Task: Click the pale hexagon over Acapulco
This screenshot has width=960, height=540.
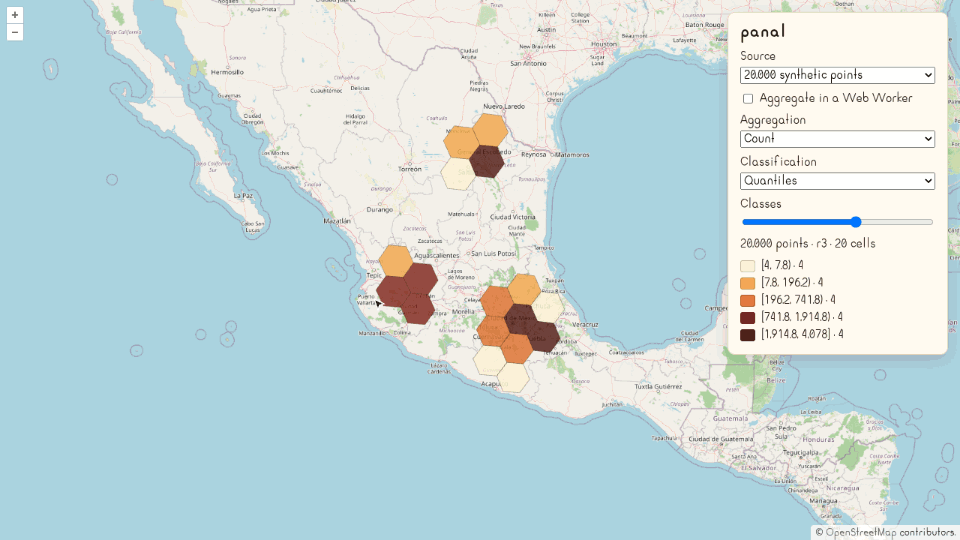Action: [513, 378]
